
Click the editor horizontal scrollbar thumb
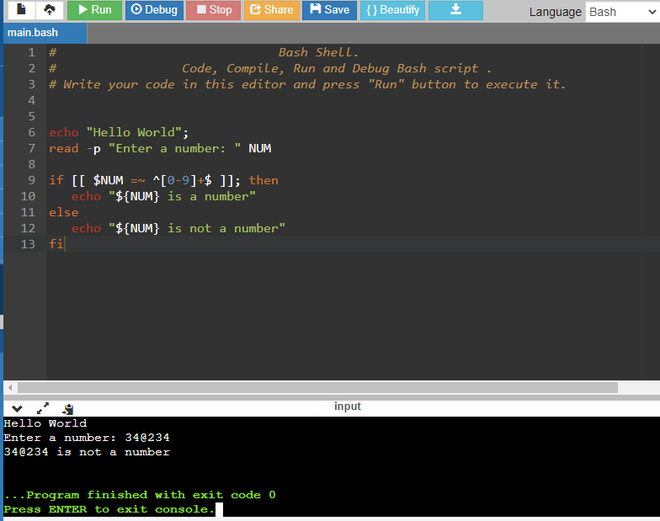(x=318, y=388)
